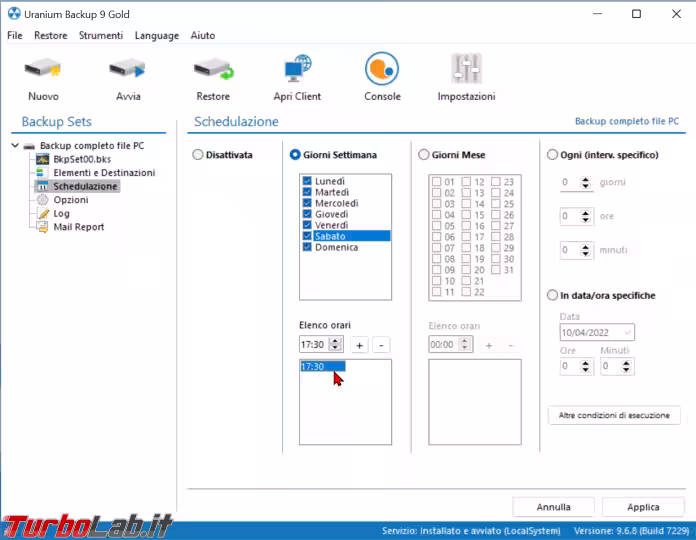Screen dimensions: 696x540
Task: Maximize the Uranium Backup window
Action: click(x=637, y=14)
